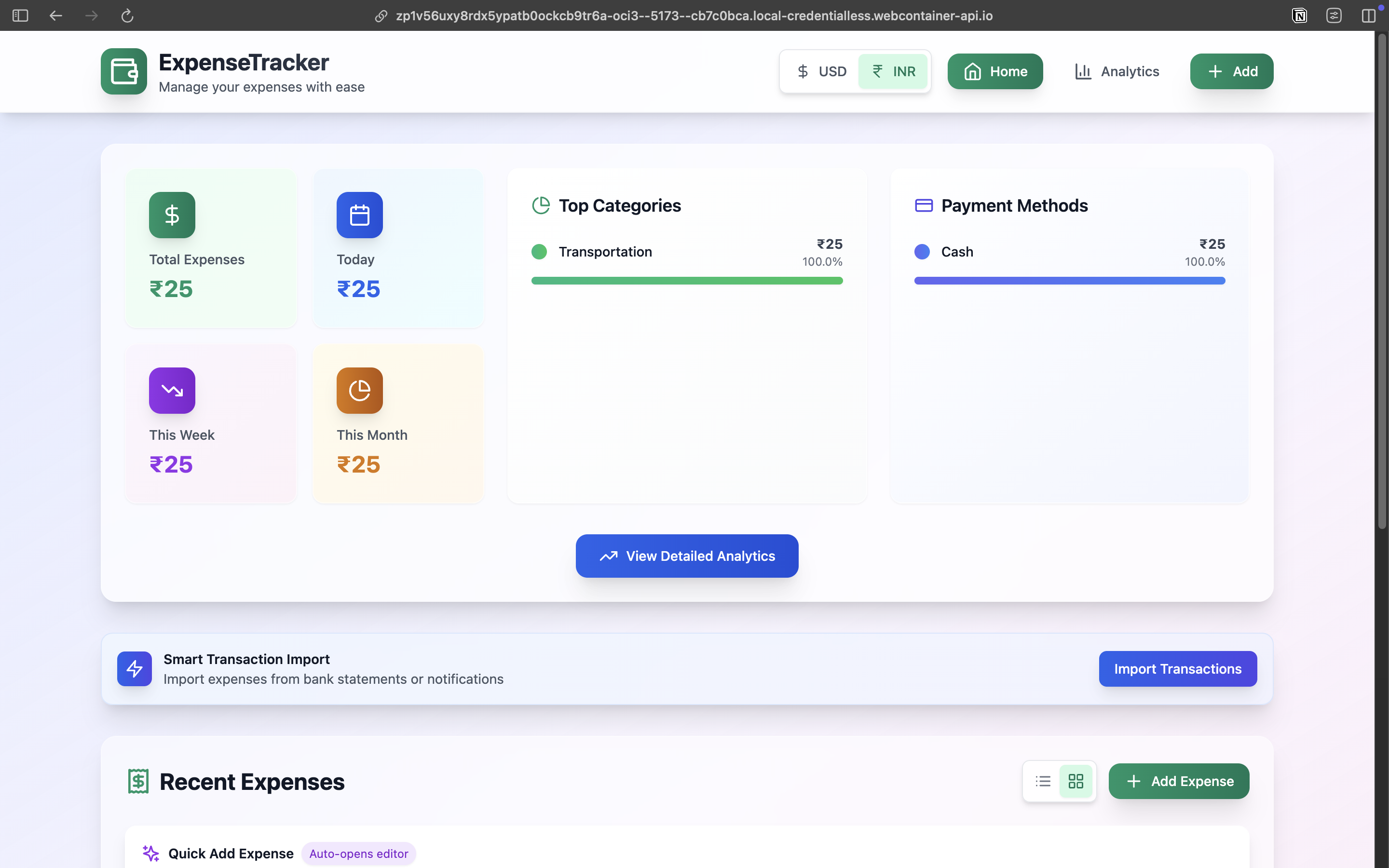1389x868 pixels.
Task: Select the grid view layout button
Action: 1076,781
